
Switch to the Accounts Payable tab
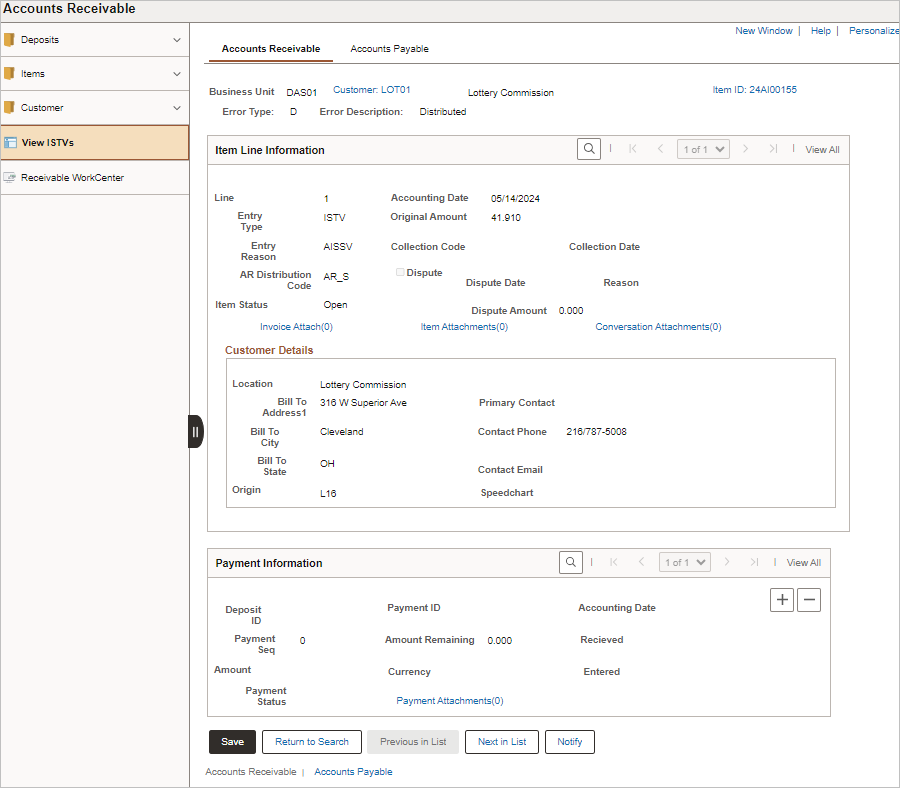click(x=389, y=48)
